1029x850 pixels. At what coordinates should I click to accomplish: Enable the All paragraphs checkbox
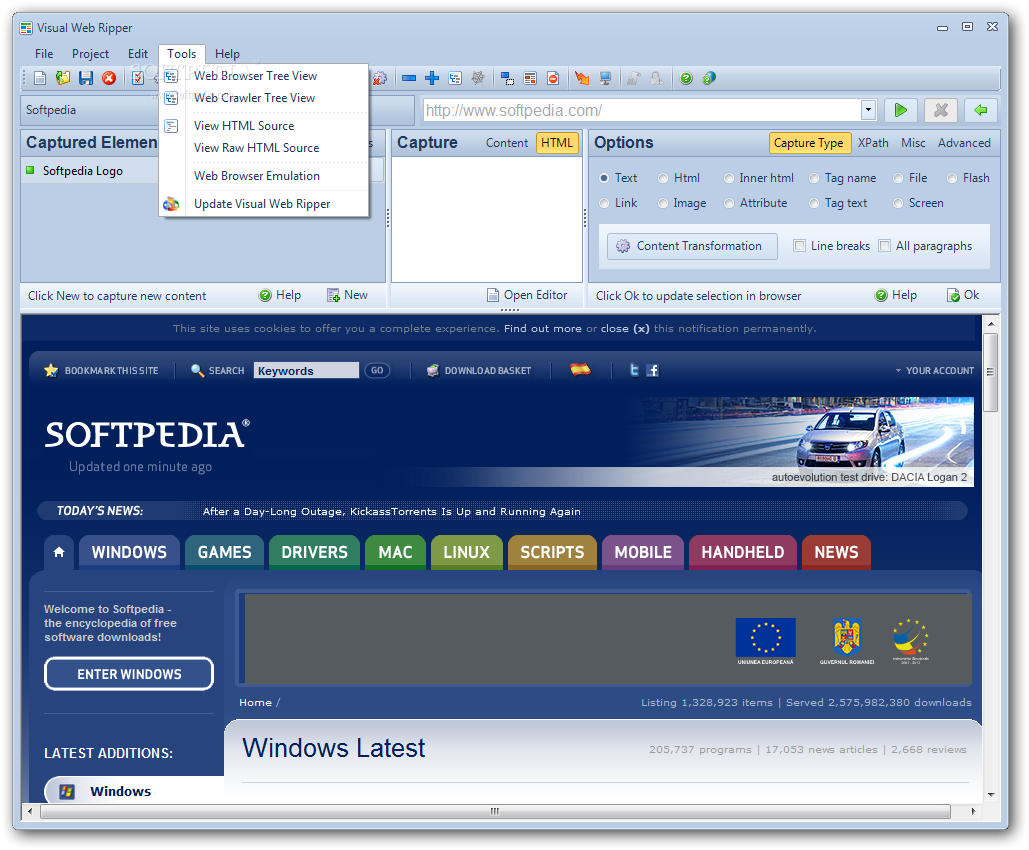click(885, 245)
